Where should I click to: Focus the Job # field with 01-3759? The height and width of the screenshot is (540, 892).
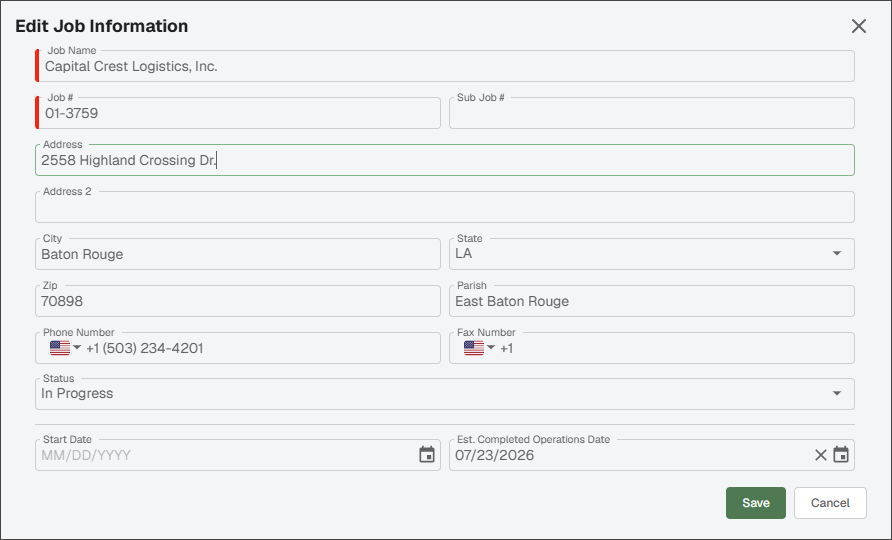(x=238, y=113)
